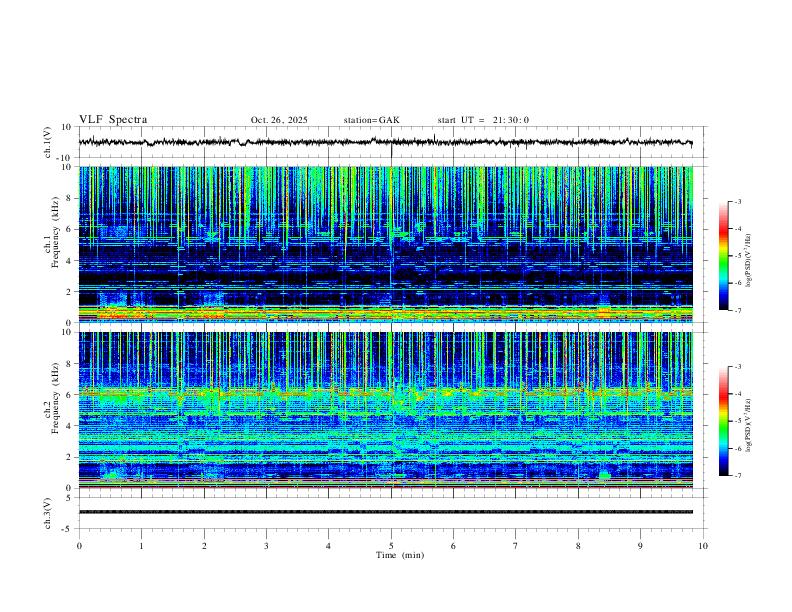Click the "ch.3(V)" axis label
The height and width of the screenshot is (612, 792).
(48, 513)
